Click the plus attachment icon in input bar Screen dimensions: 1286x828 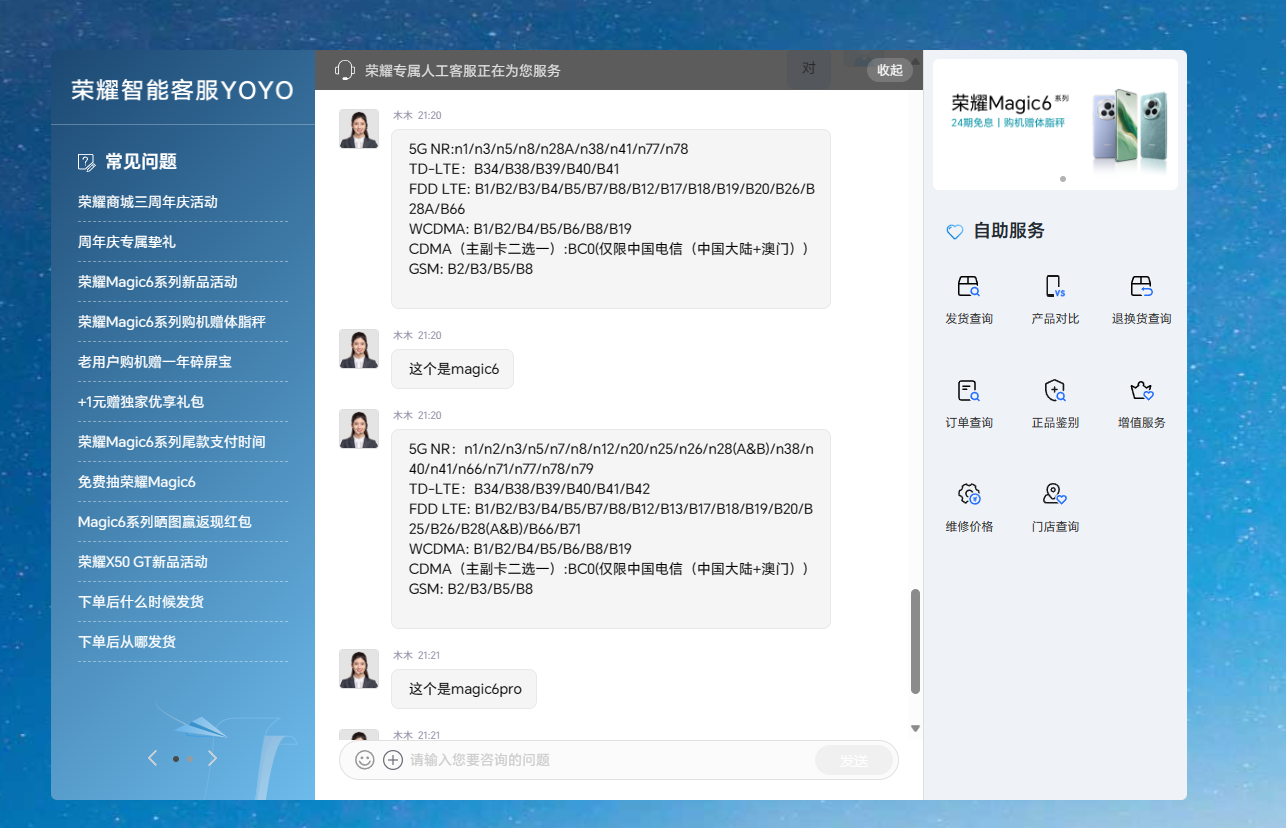(x=393, y=760)
